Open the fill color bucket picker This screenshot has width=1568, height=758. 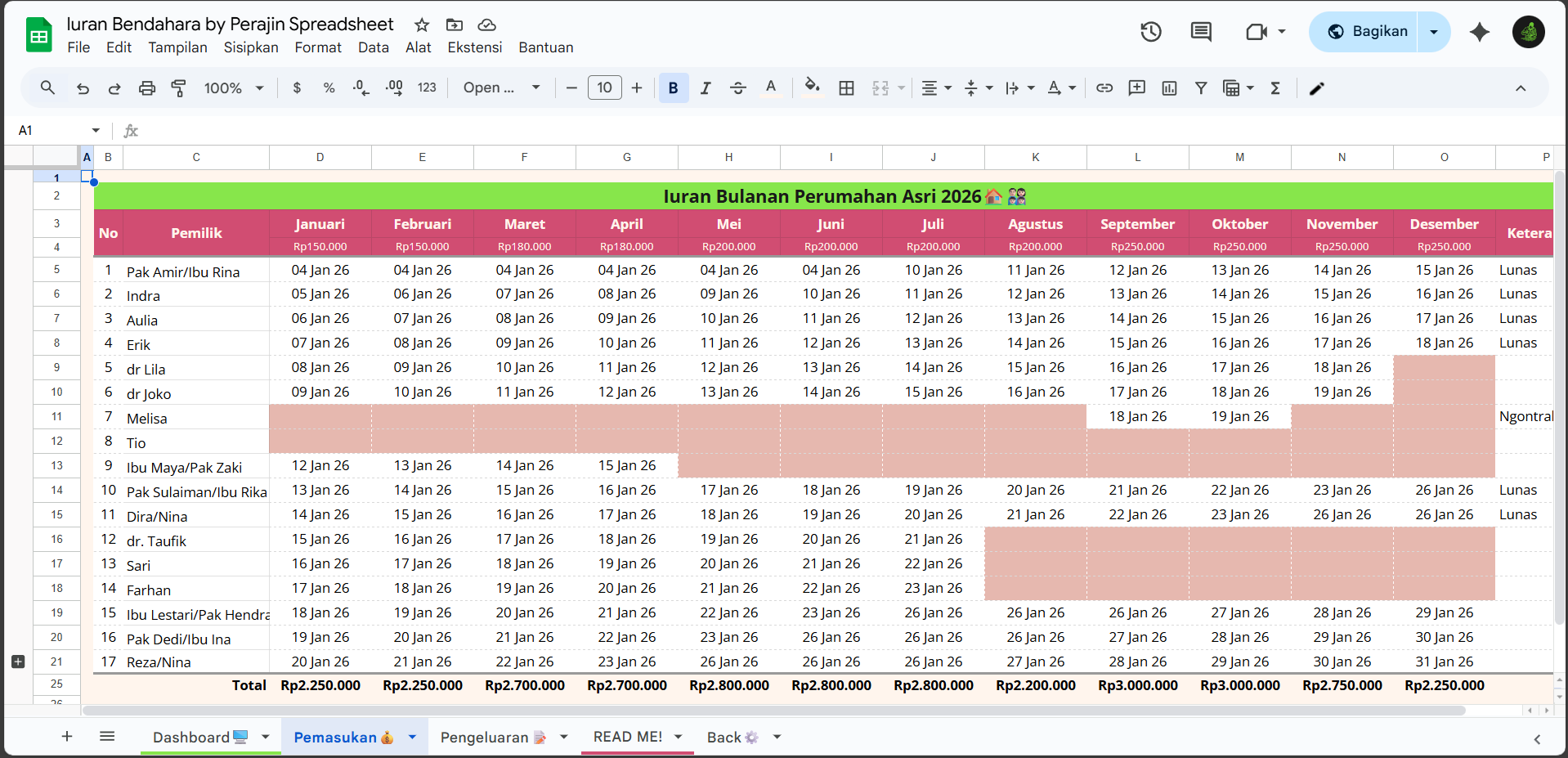coord(812,87)
